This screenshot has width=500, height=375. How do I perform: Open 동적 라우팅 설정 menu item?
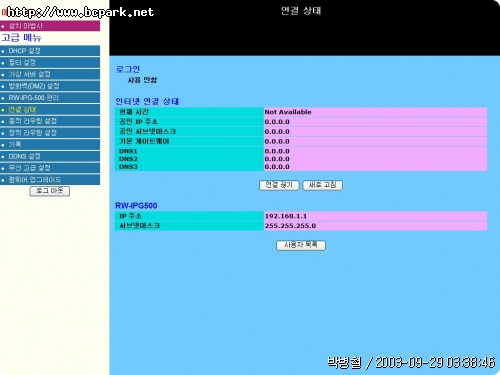pos(50,121)
